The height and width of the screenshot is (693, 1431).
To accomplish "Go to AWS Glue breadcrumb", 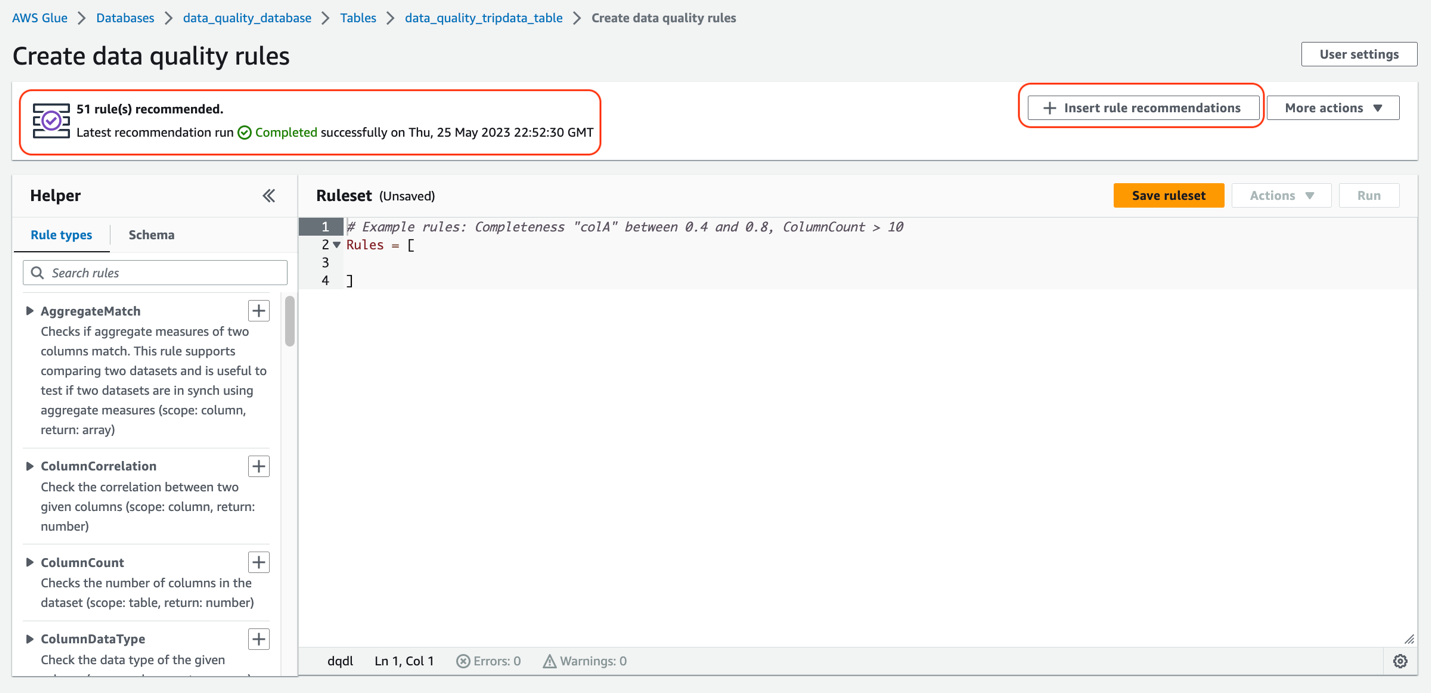I will (40, 18).
